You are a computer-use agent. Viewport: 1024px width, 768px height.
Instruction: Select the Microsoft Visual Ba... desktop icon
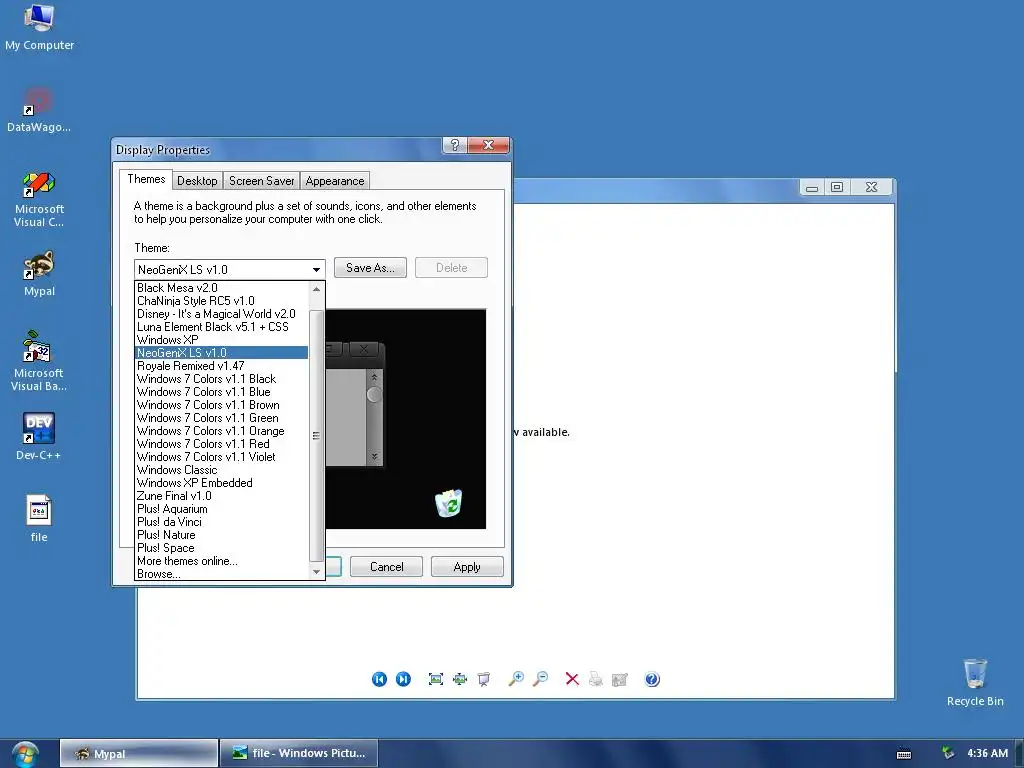[39, 361]
